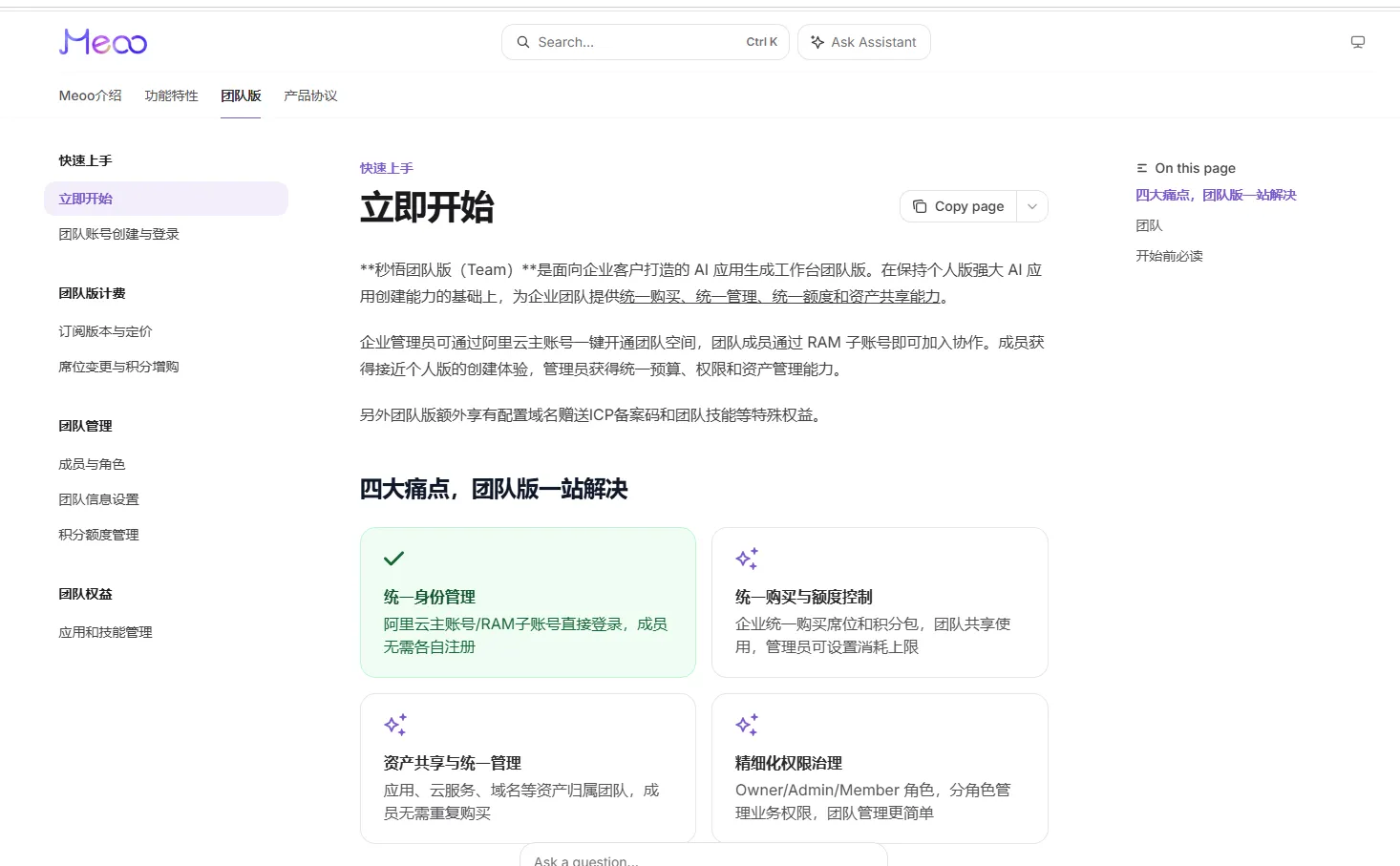
Task: Open the Copy page dropdown arrow
Action: 1032,206
